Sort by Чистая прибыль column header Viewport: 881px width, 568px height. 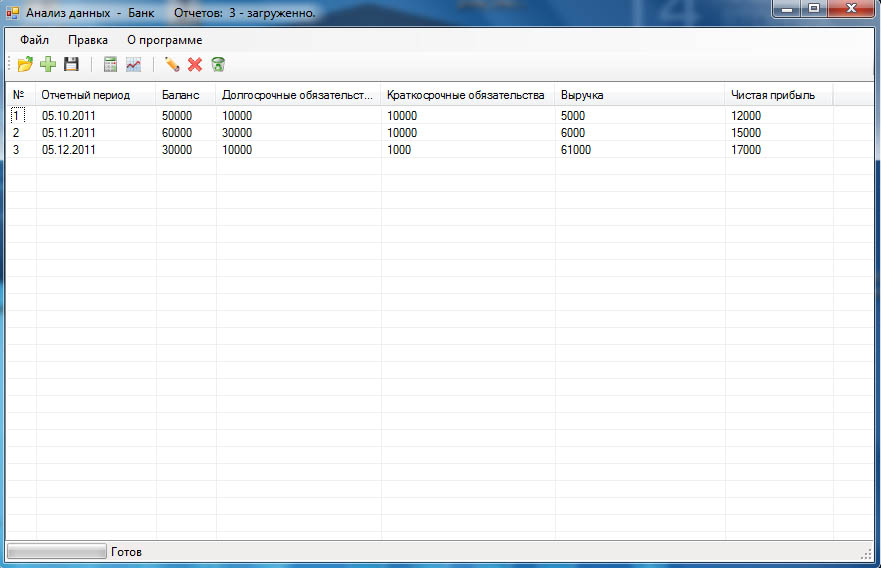[x=779, y=95]
